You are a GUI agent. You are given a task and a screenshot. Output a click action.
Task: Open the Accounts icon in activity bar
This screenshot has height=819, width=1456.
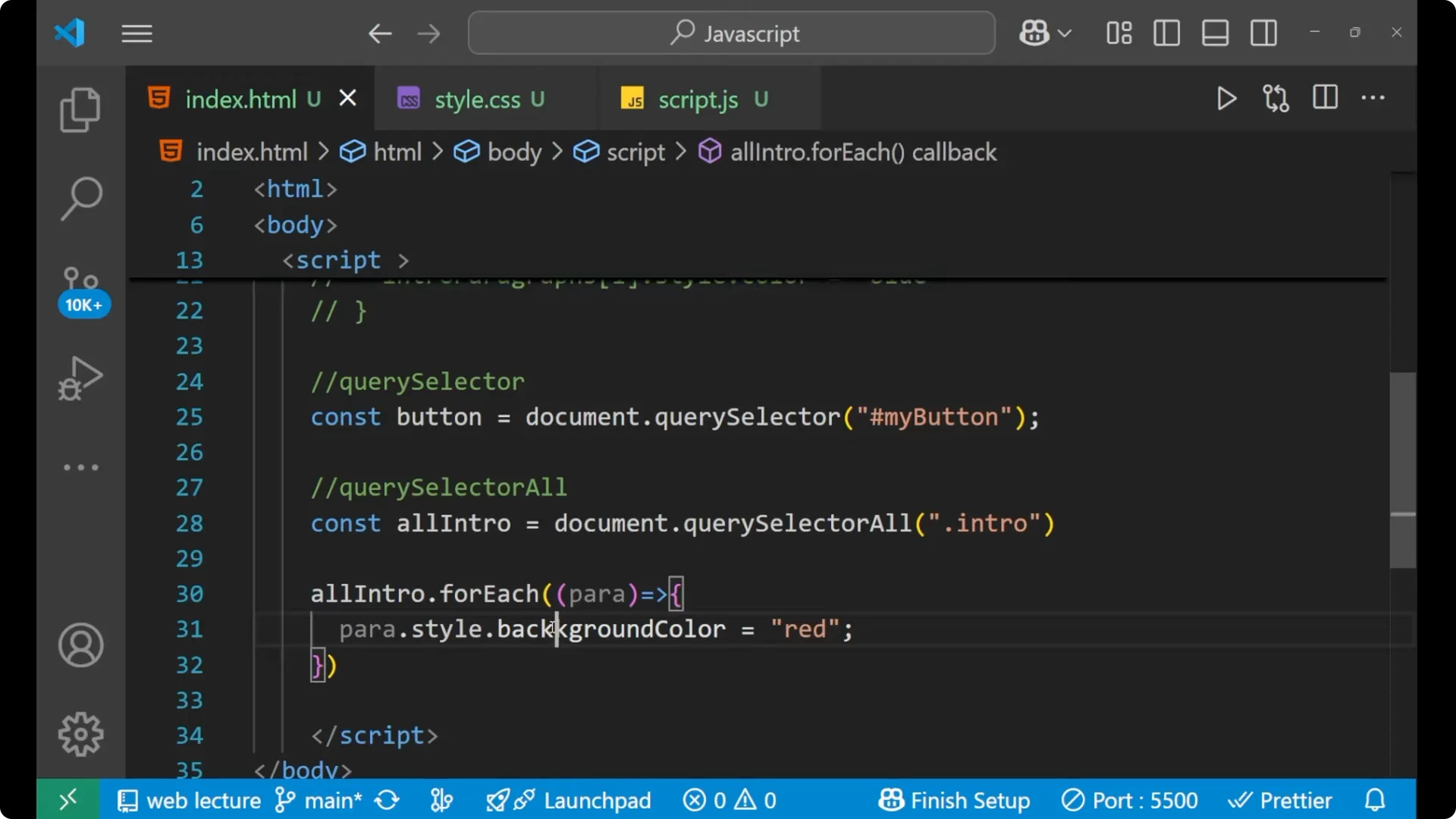80,645
